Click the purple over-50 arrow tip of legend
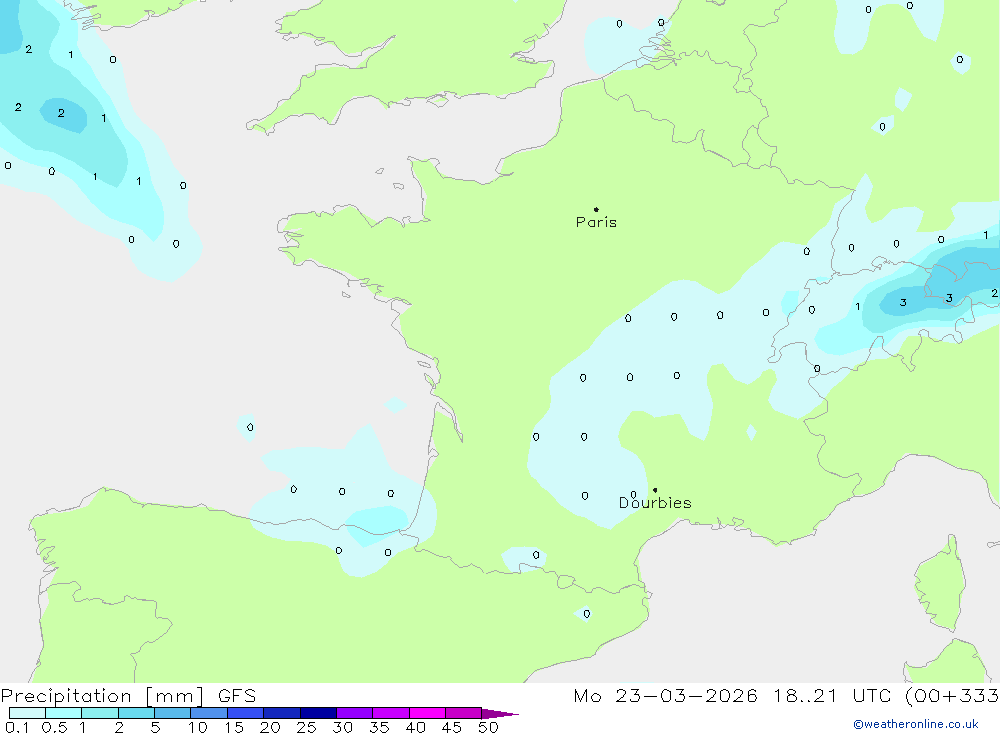Image resolution: width=1000 pixels, height=733 pixels. 500,714
